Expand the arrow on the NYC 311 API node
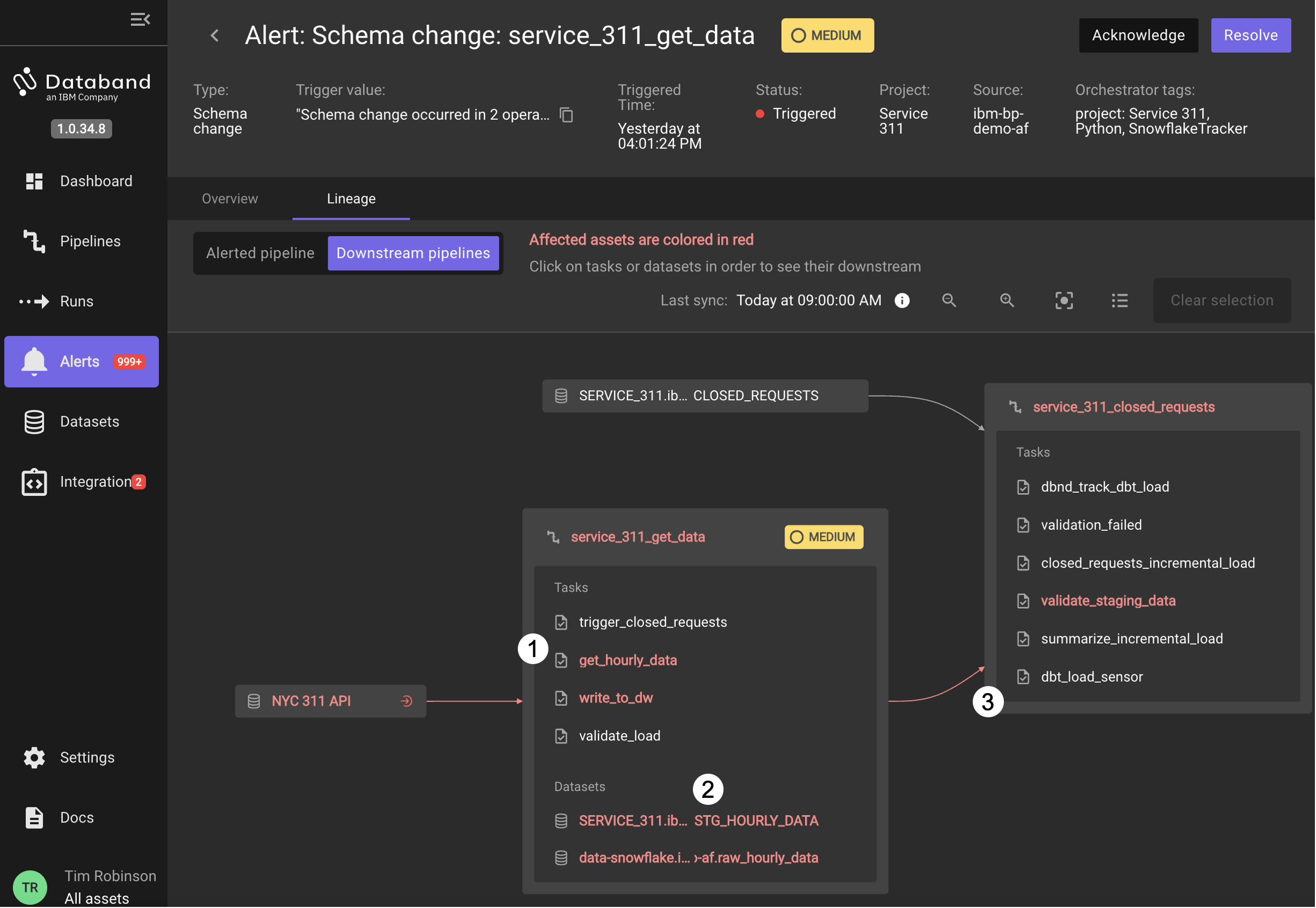The image size is (1316, 908). coord(407,702)
